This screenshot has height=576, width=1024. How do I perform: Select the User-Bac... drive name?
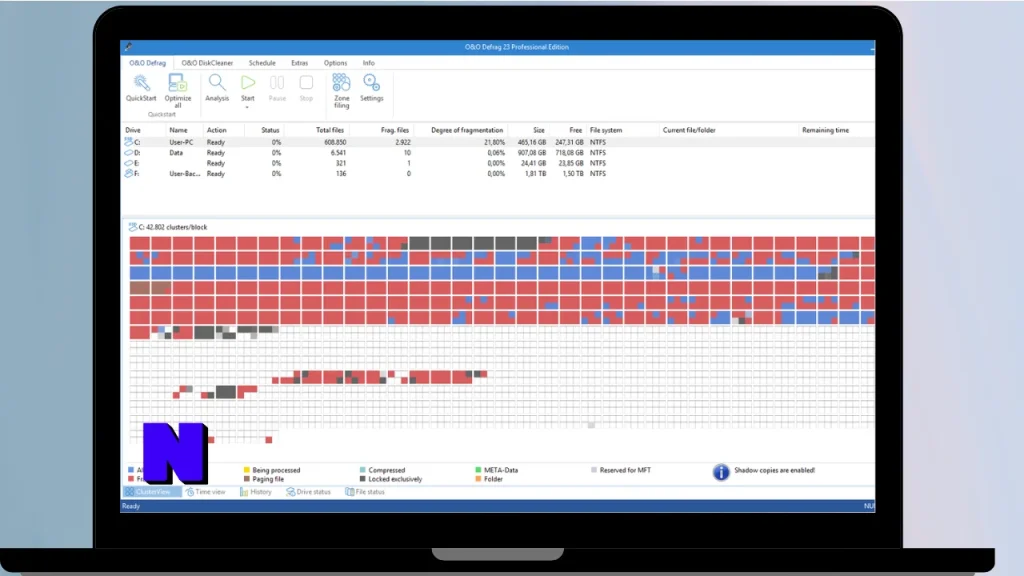pyautogui.click(x=184, y=174)
